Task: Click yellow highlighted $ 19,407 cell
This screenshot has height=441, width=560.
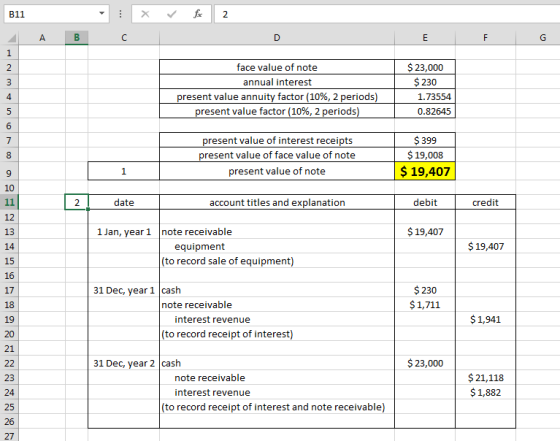Action: click(x=425, y=171)
